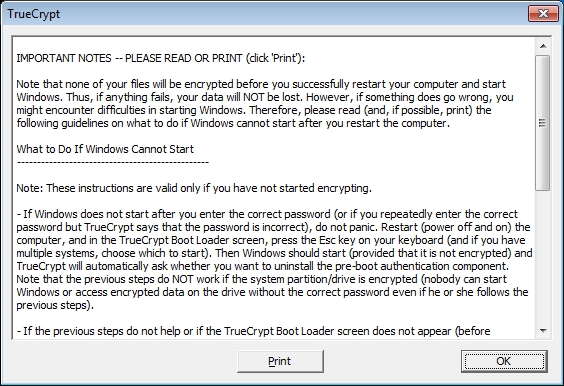Click the TrueCrypt title bar text
This screenshot has height=386, width=564.
tap(33, 14)
